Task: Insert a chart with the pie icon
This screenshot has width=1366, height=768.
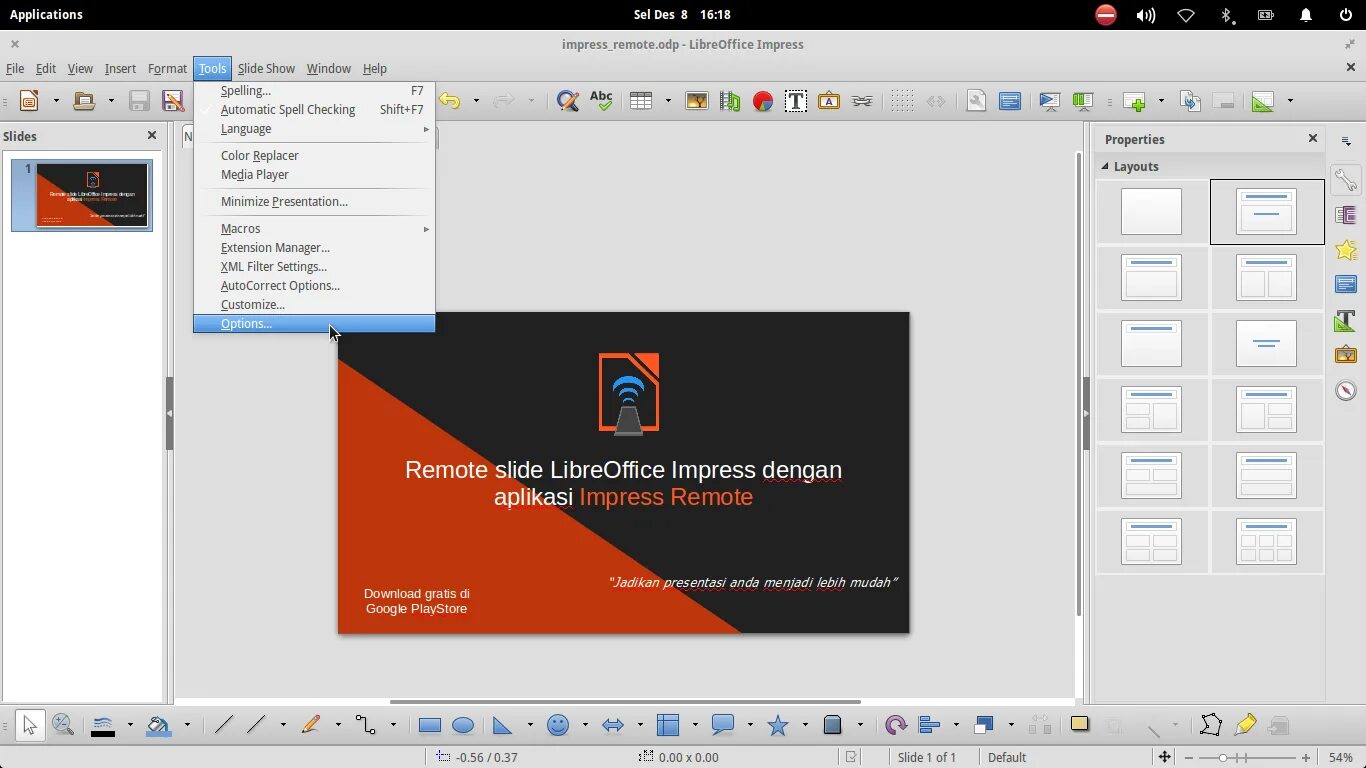Action: [x=763, y=100]
